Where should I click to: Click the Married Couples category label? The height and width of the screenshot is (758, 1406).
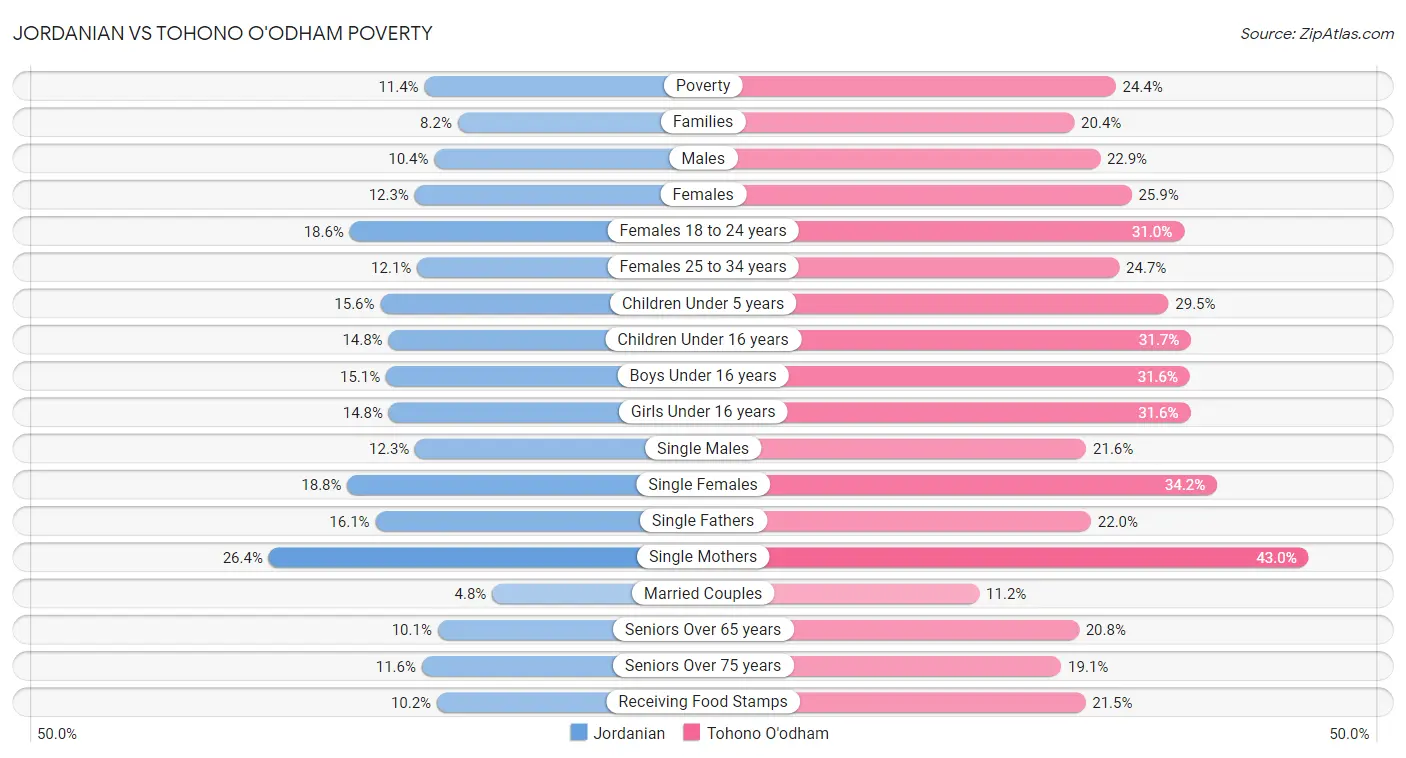(x=703, y=593)
